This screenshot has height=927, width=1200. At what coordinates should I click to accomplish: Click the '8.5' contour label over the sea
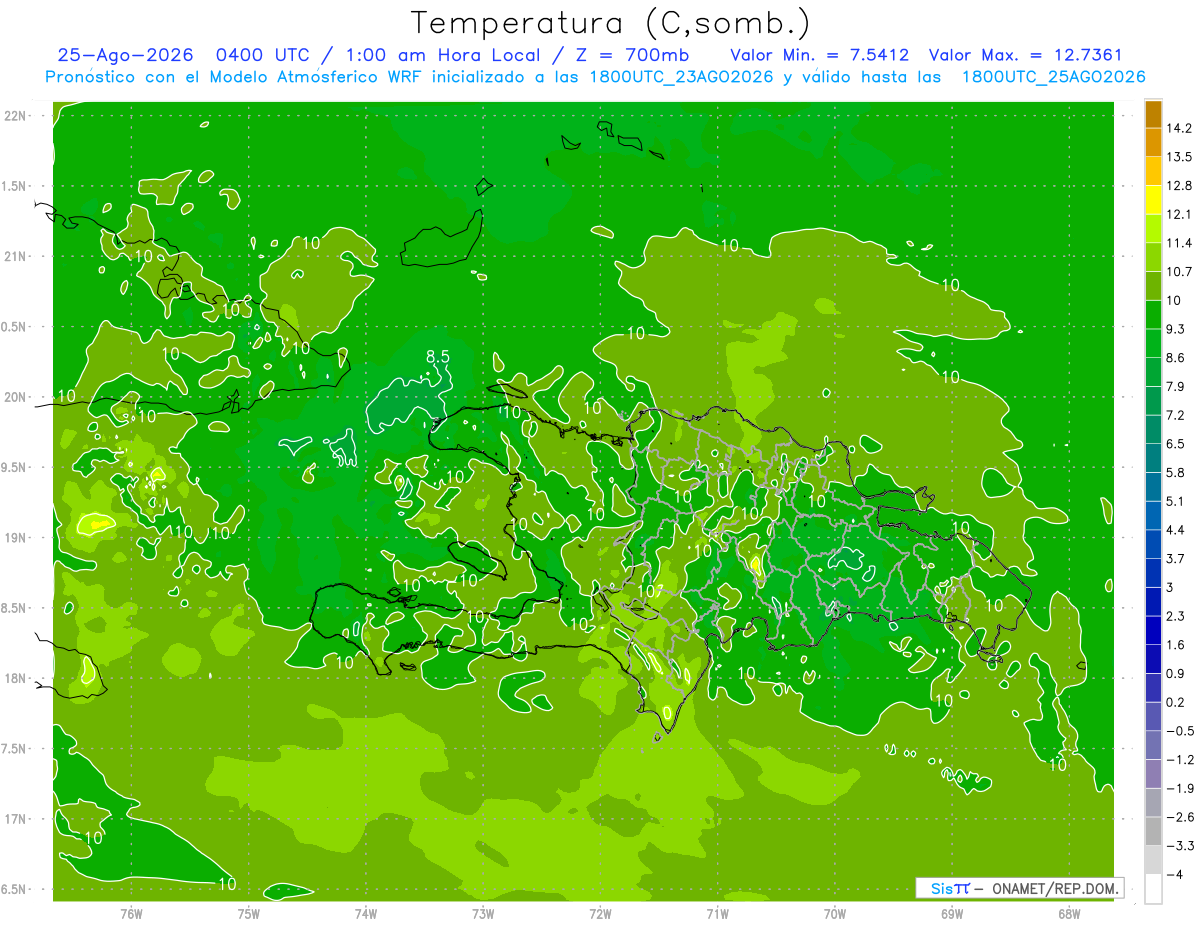tap(437, 356)
